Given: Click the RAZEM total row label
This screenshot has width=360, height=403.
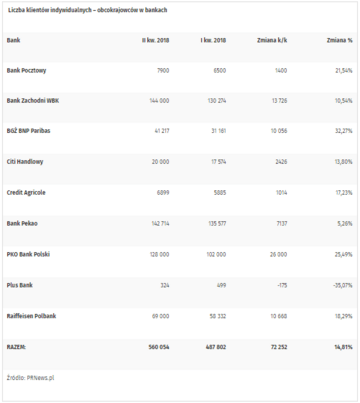Looking at the screenshot, I should [x=16, y=347].
